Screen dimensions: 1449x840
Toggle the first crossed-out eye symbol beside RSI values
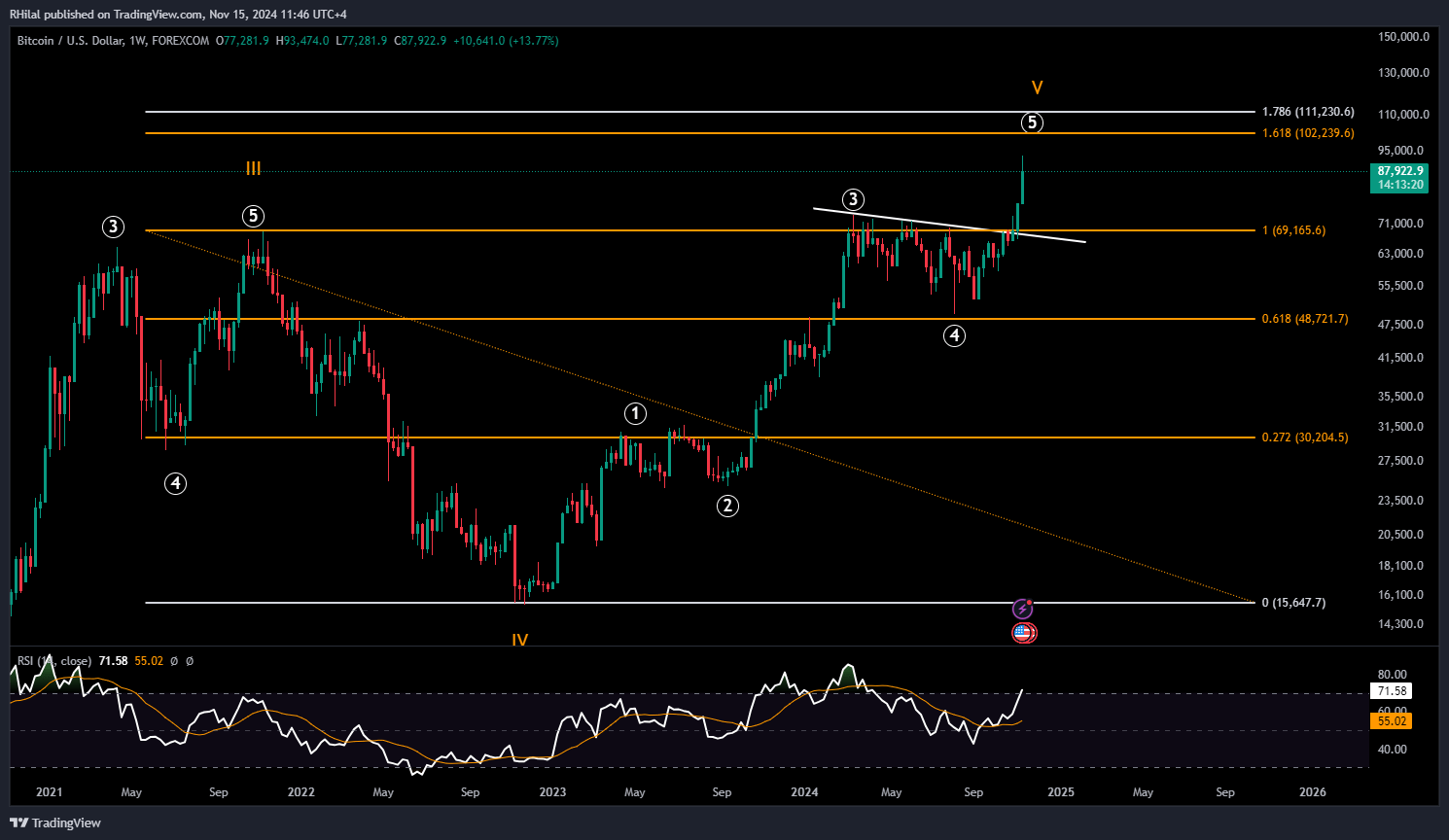(x=174, y=660)
